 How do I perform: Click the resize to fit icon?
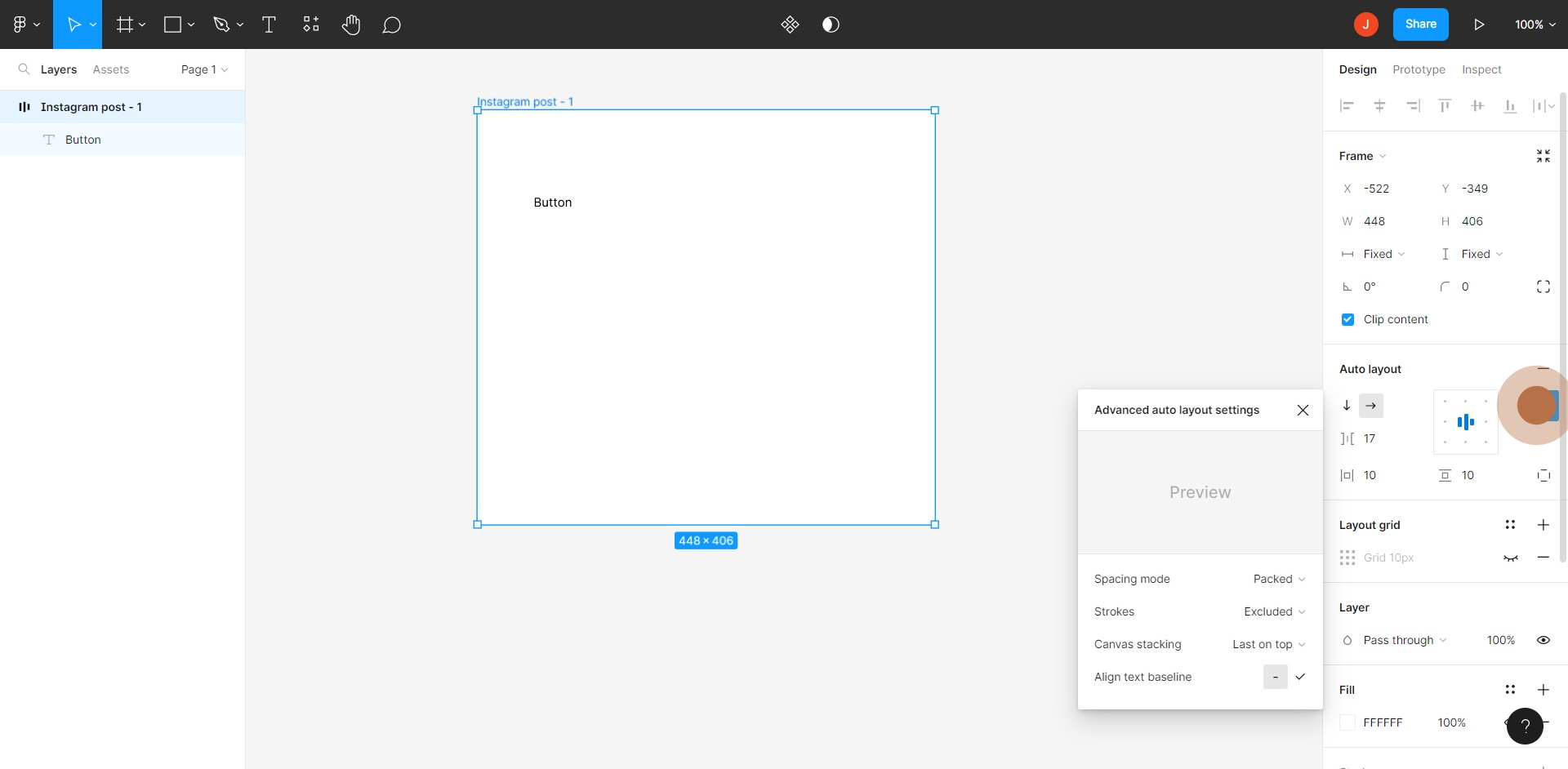pos(1543,156)
